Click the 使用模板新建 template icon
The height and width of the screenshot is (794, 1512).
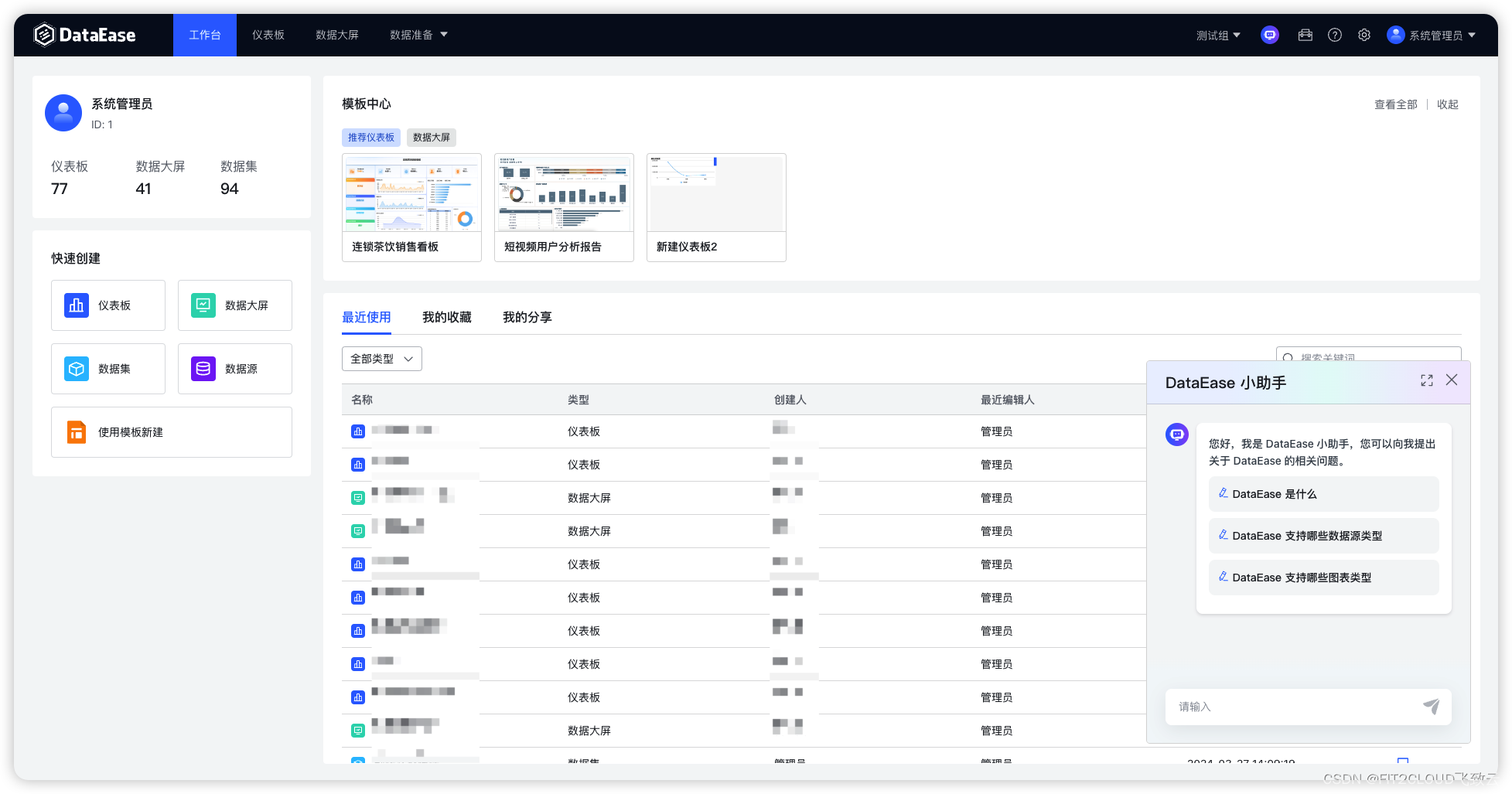click(76, 432)
